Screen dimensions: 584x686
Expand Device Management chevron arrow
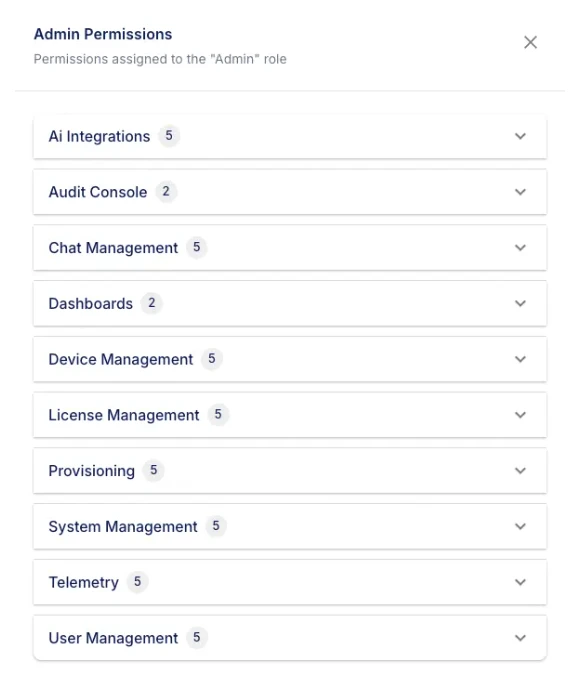pos(520,359)
